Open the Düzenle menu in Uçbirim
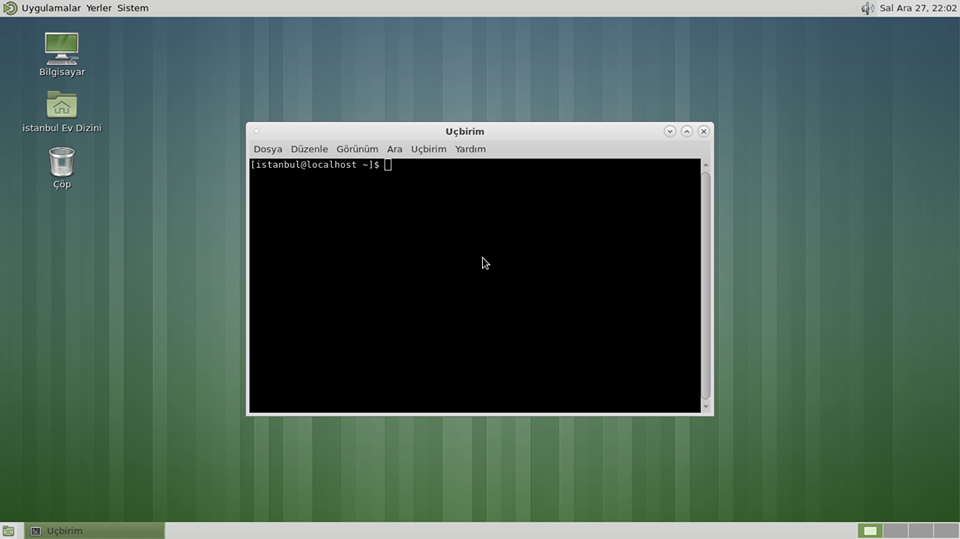 pyautogui.click(x=309, y=149)
